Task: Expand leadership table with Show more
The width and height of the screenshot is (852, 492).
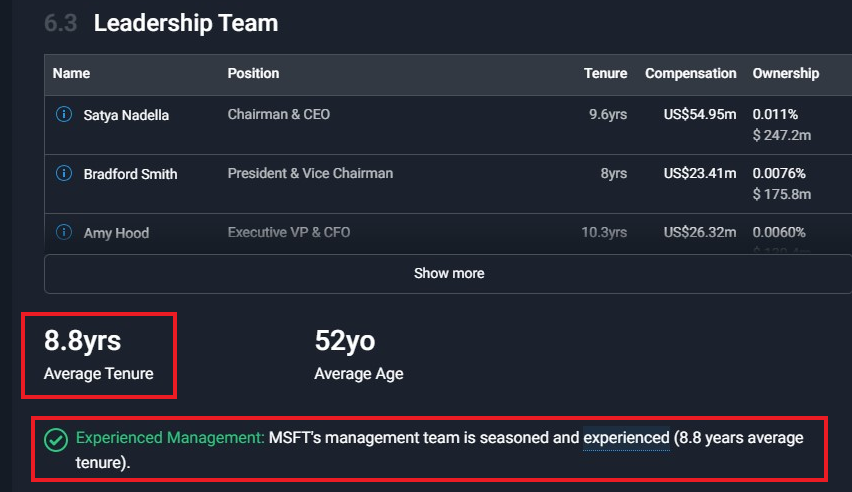Action: point(448,273)
